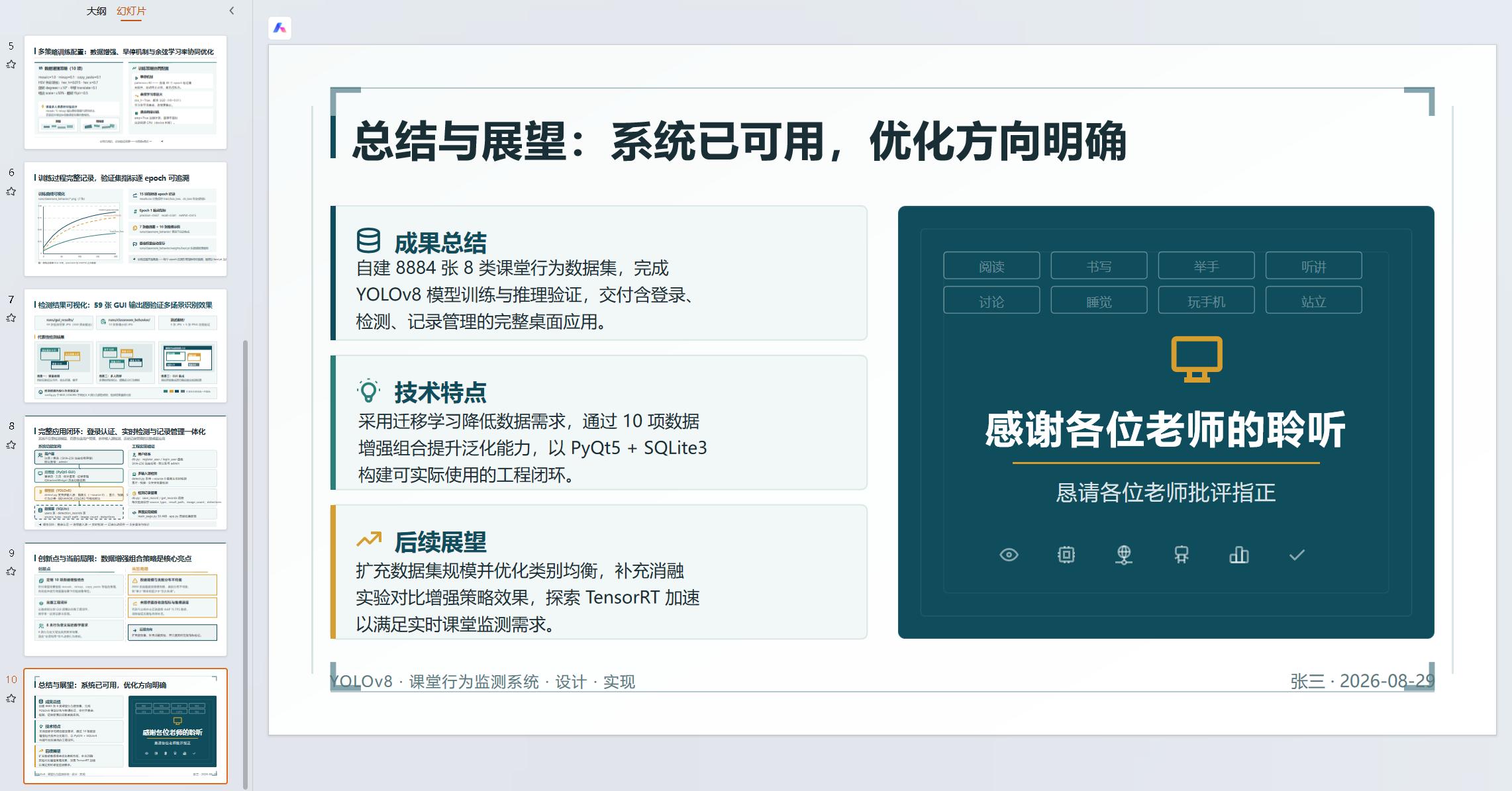Click paragraph starting 扩充数据集规模
The height and width of the screenshot is (791, 1512).
click(x=528, y=598)
